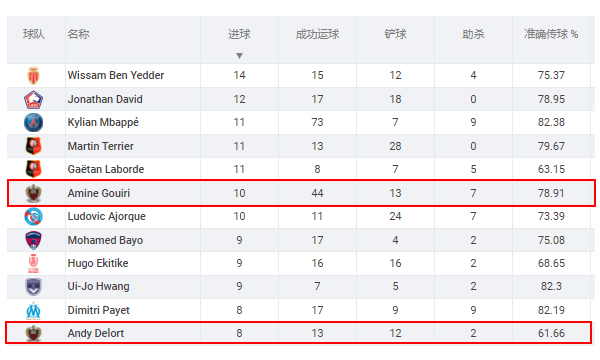Open Wissam Ben Yedder player link
600x360 pixels.
pos(116,75)
